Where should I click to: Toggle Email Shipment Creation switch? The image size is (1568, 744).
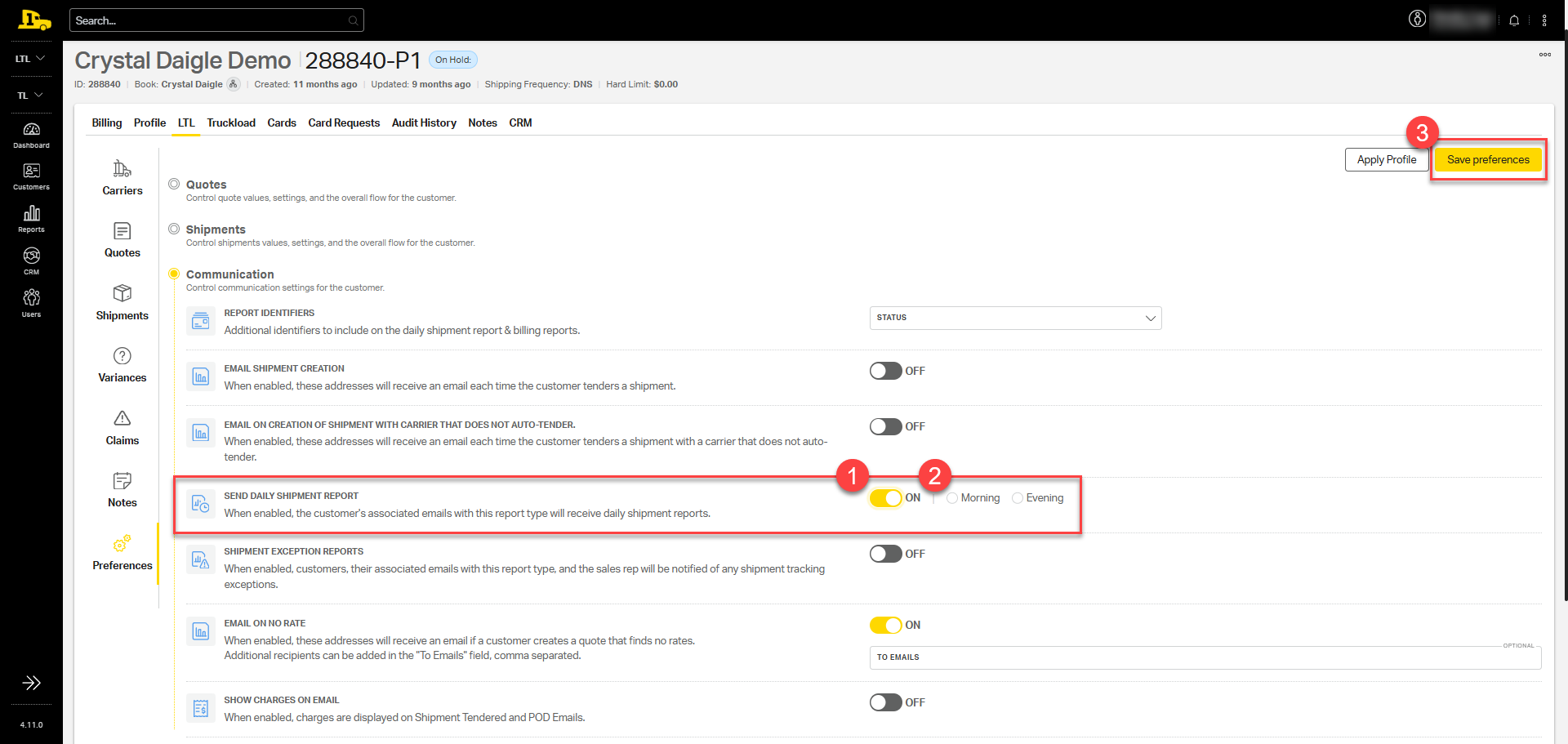[885, 371]
